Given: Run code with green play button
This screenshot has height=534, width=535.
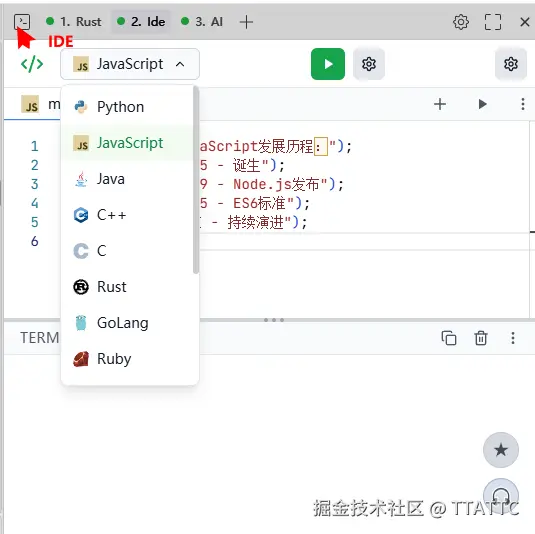Looking at the screenshot, I should tap(328, 64).
